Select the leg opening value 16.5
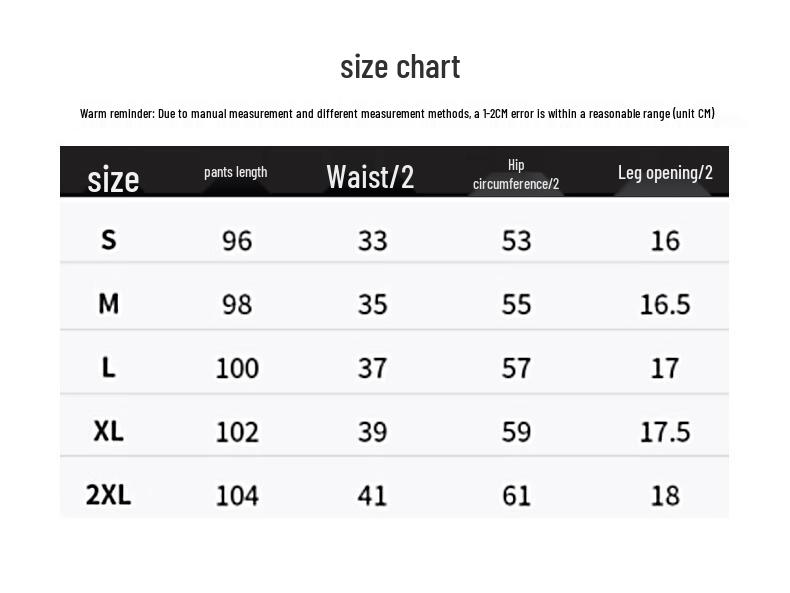The height and width of the screenshot is (593, 790). (665, 304)
